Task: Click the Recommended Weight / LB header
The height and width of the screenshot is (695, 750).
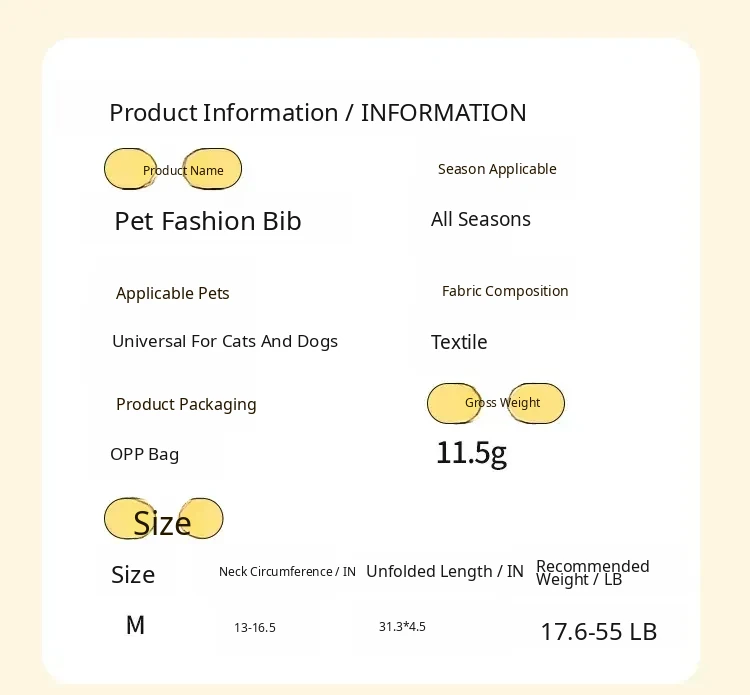Action: coord(593,573)
